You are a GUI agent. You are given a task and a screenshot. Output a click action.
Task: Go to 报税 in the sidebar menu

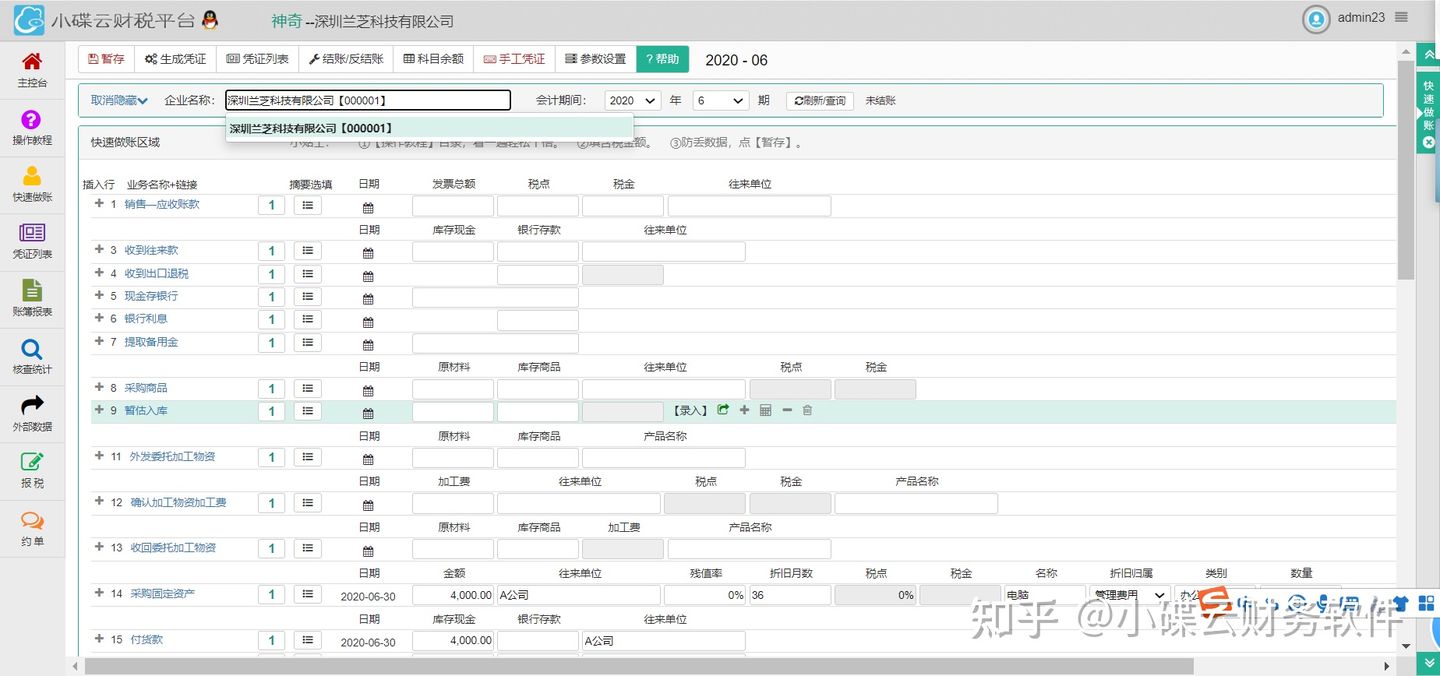click(x=31, y=470)
